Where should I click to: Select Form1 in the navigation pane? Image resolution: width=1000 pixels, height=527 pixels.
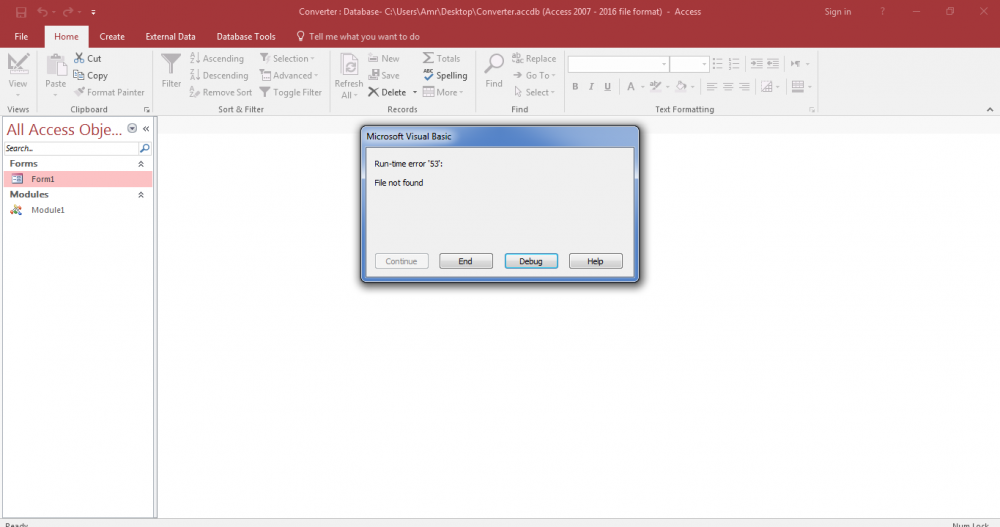point(42,179)
